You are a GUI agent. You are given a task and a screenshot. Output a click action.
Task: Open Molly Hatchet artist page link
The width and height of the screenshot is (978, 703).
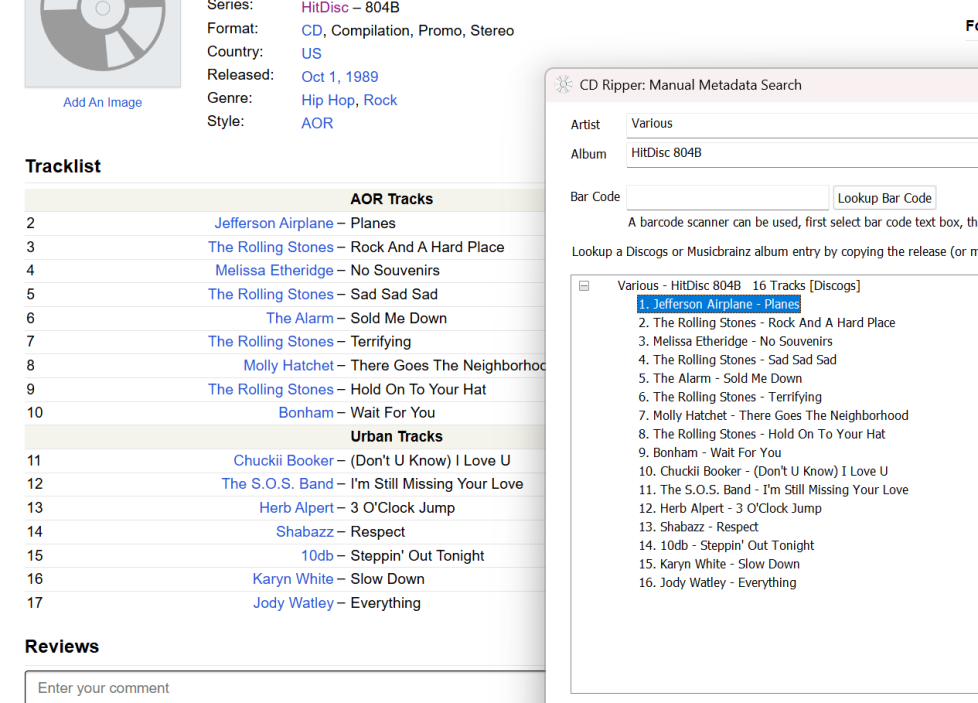(x=288, y=365)
